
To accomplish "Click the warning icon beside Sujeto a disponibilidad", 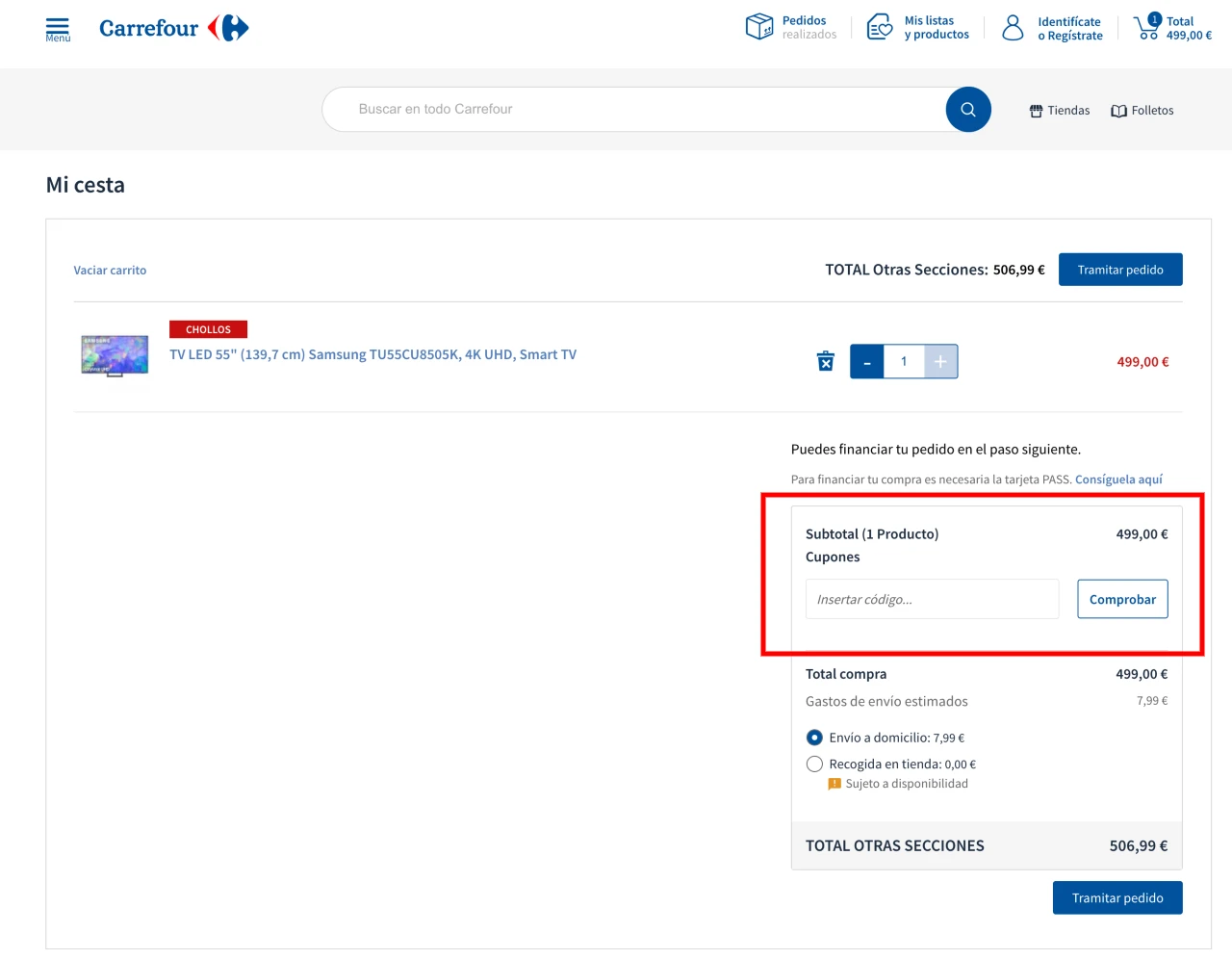I will pos(834,783).
